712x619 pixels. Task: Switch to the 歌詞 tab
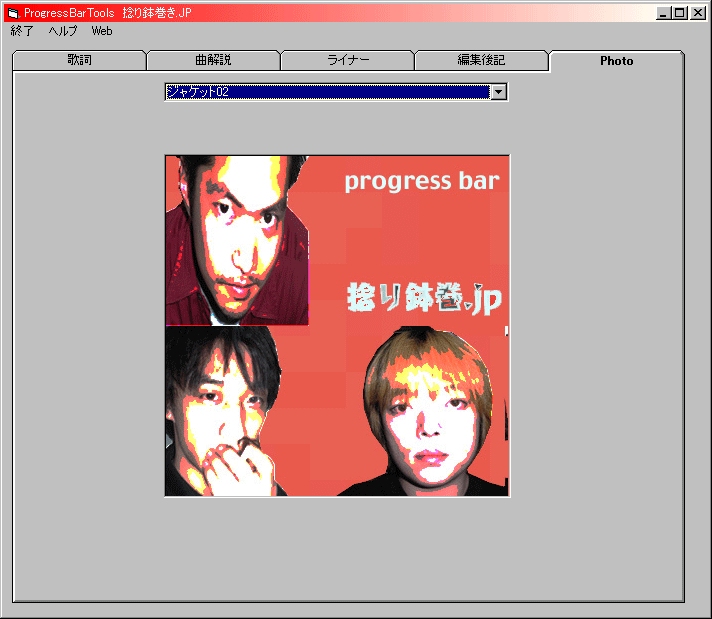pyautogui.click(x=79, y=60)
